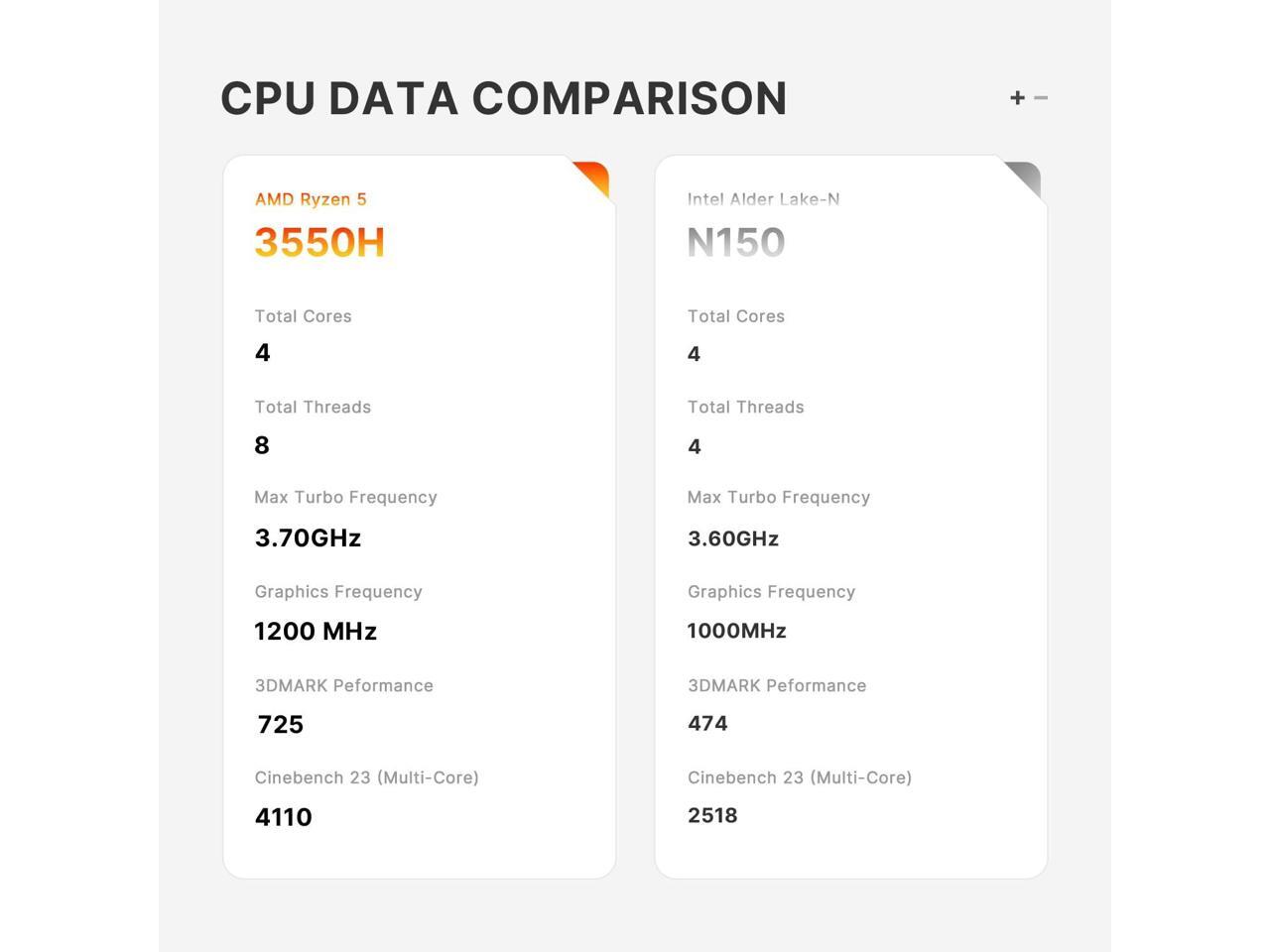The width and height of the screenshot is (1270, 952).
Task: Click the 3.60GHz max turbo frequency value
Action: [x=733, y=538]
